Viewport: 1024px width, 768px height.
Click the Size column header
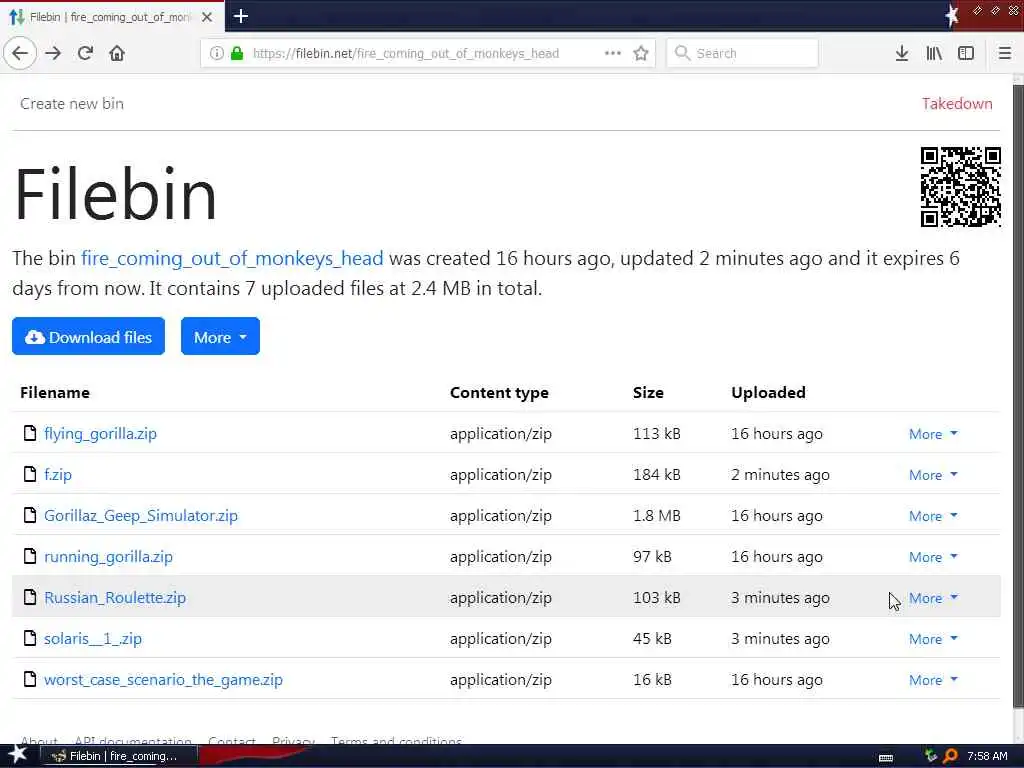click(x=648, y=392)
